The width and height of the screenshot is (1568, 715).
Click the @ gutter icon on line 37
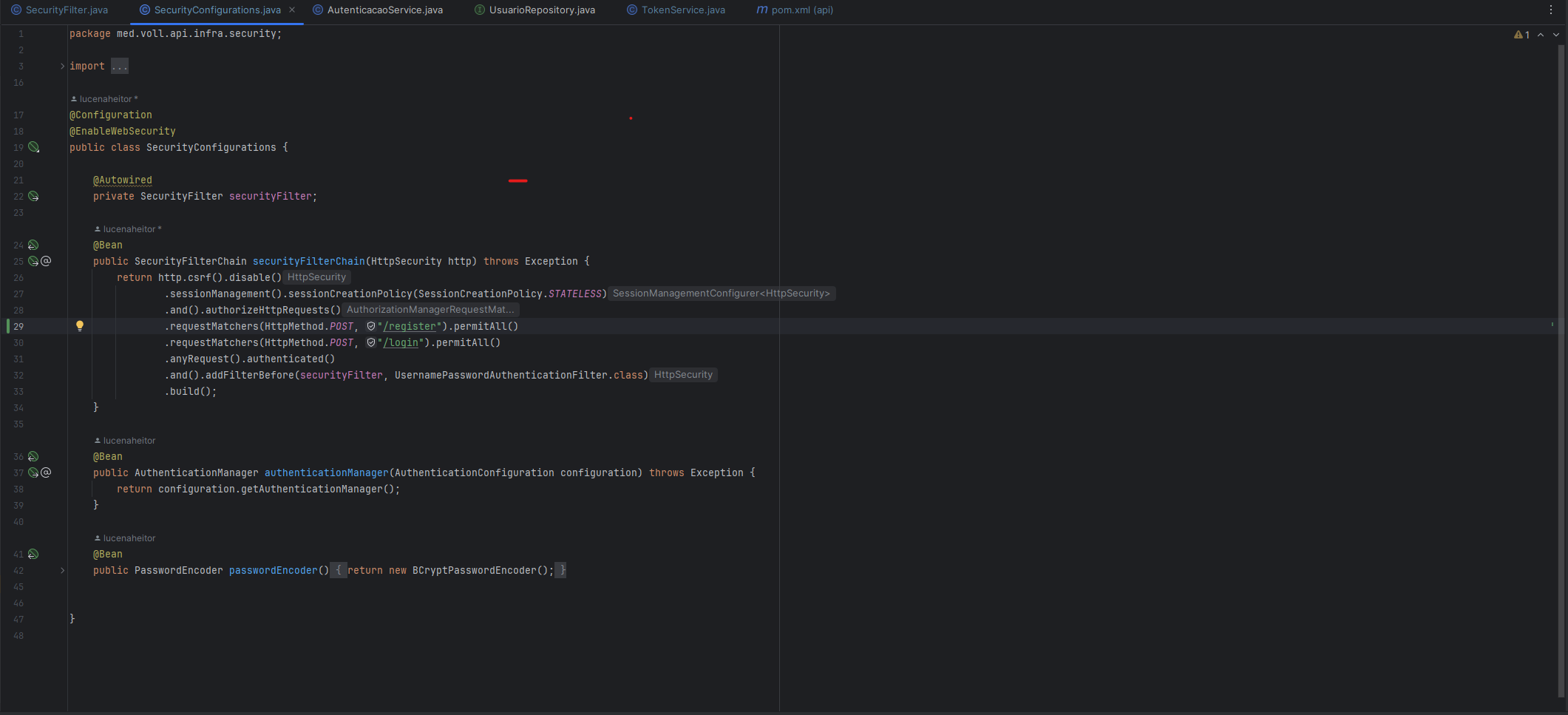46,473
